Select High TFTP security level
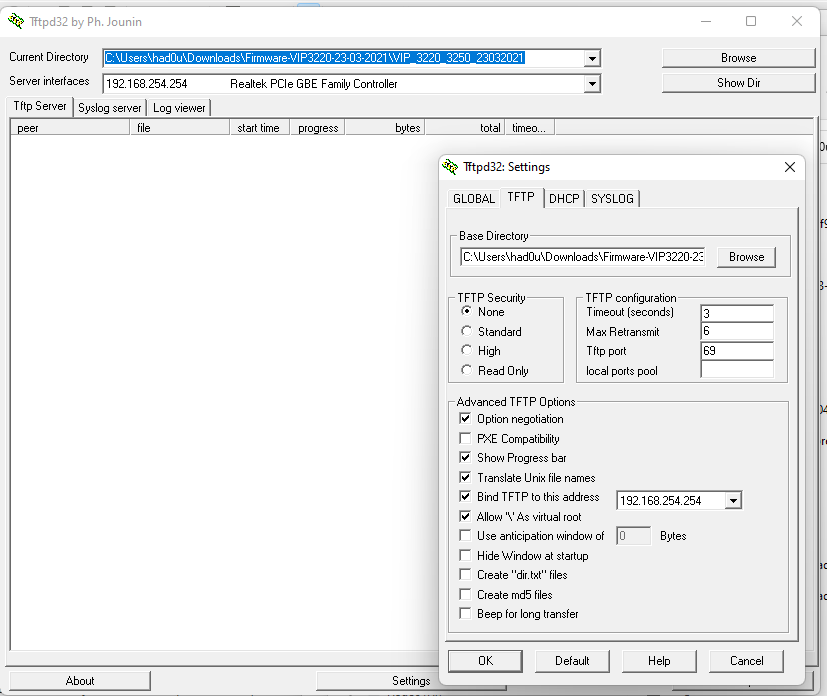Screen dimensions: 827x696 466,350
